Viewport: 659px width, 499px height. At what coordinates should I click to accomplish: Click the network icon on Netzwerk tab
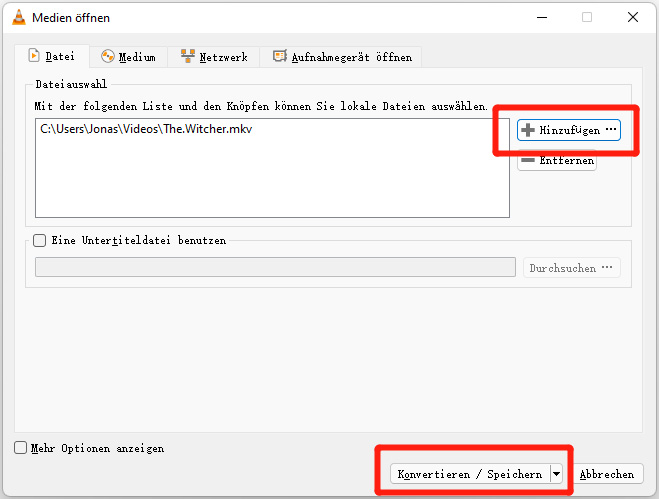(x=188, y=57)
